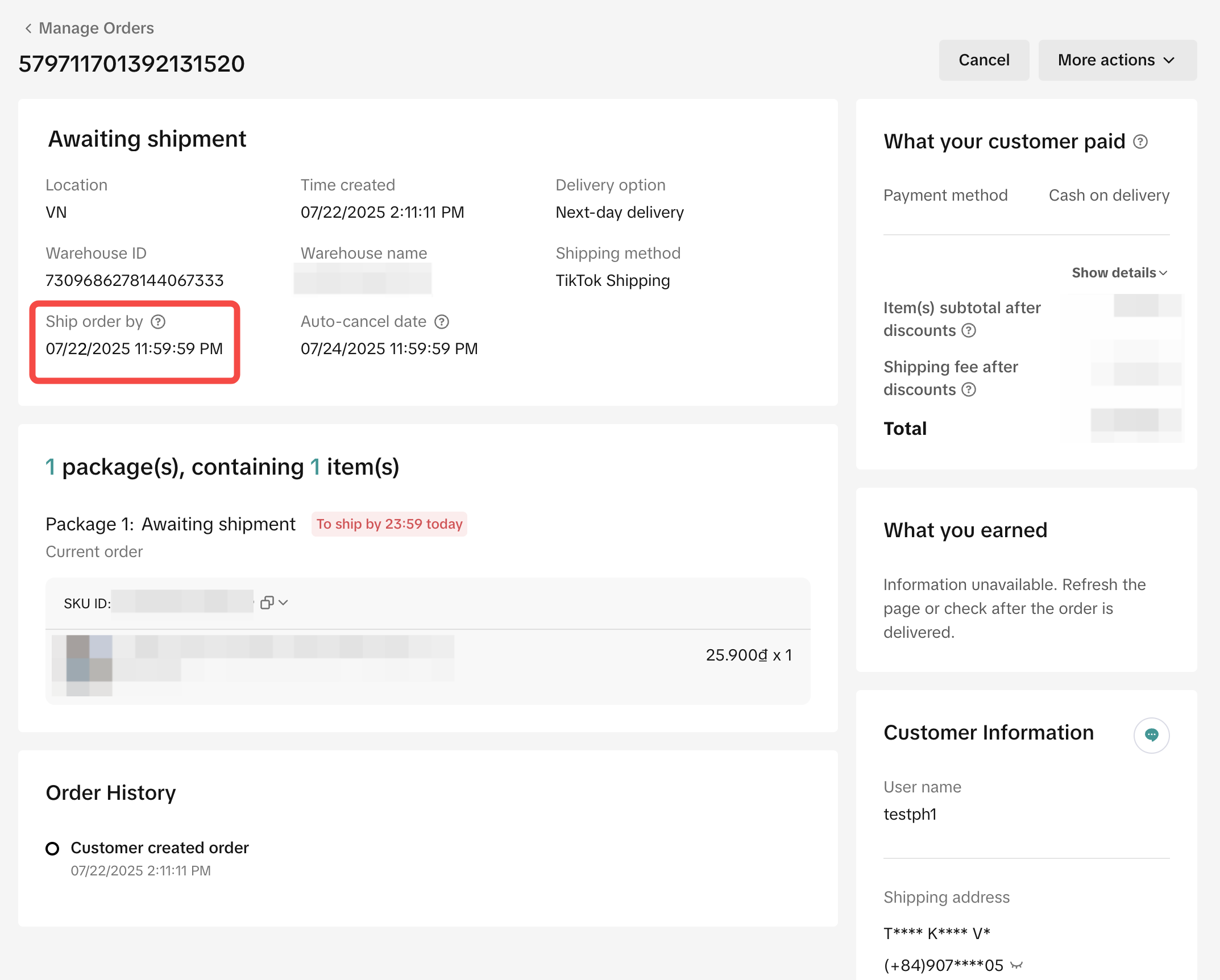Open the More actions dropdown

coord(1117,60)
